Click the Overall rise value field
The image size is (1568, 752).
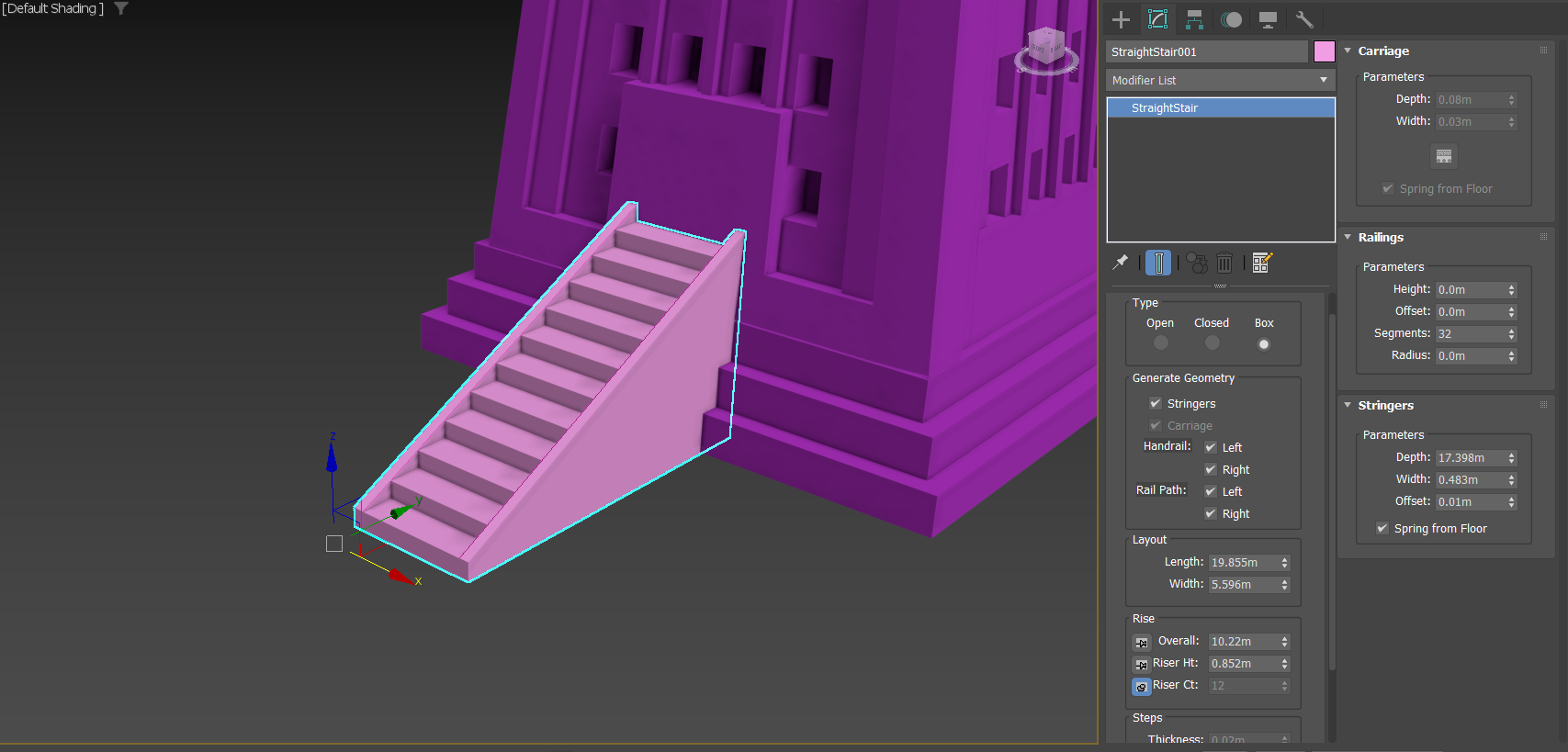coord(1244,642)
